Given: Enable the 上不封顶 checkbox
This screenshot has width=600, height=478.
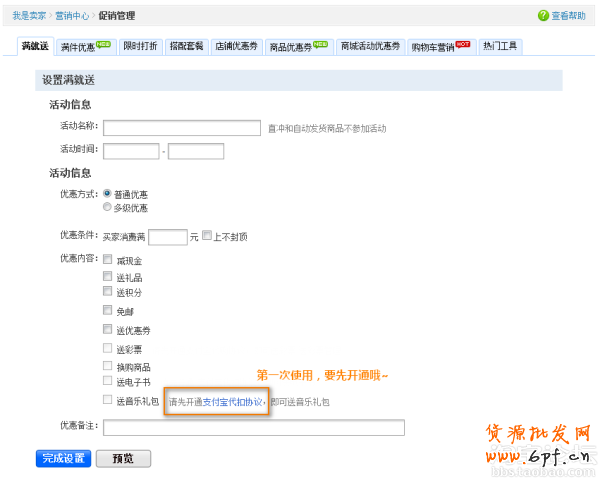Looking at the screenshot, I should [x=207, y=236].
